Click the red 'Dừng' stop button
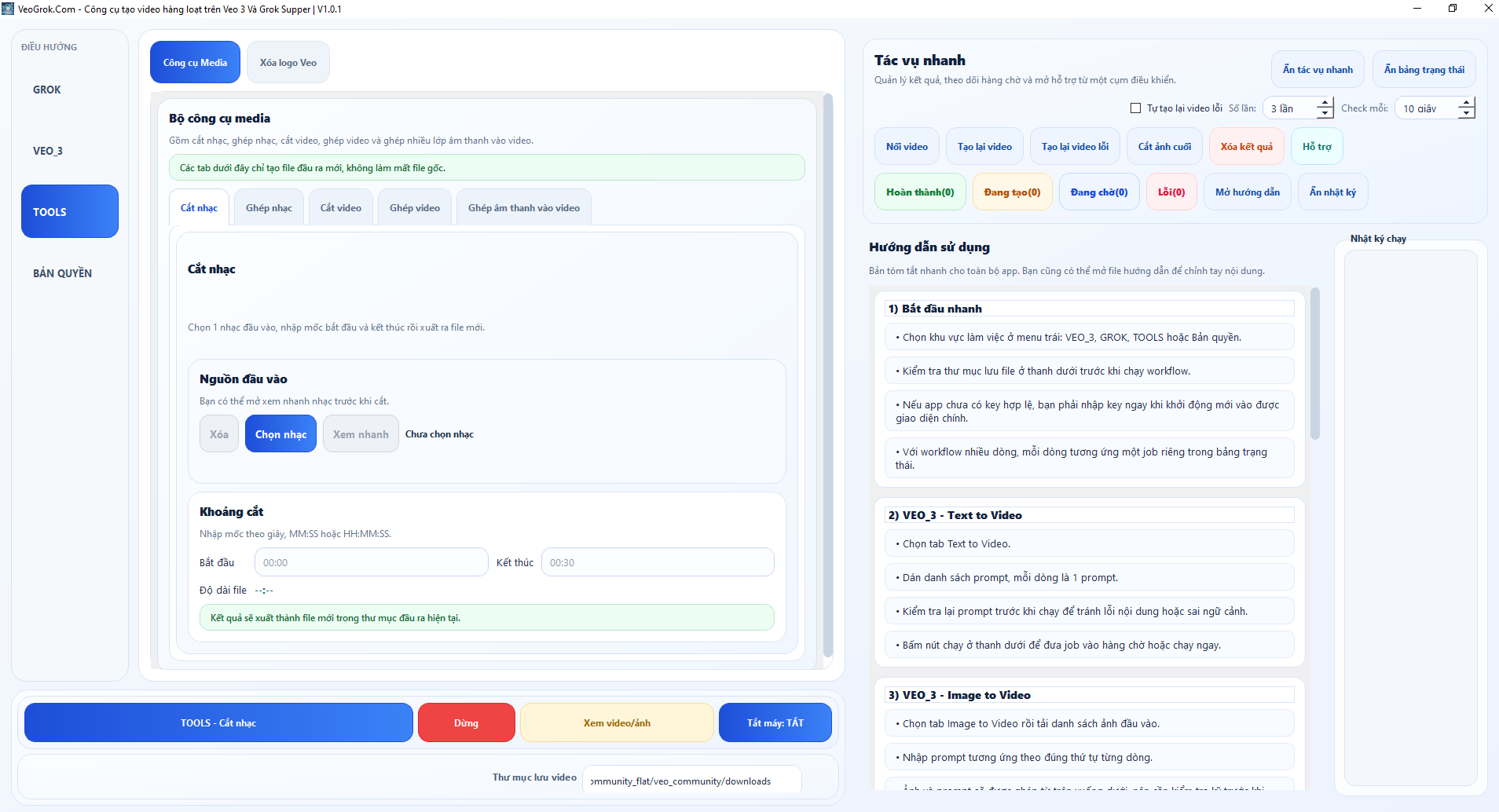 click(x=466, y=722)
